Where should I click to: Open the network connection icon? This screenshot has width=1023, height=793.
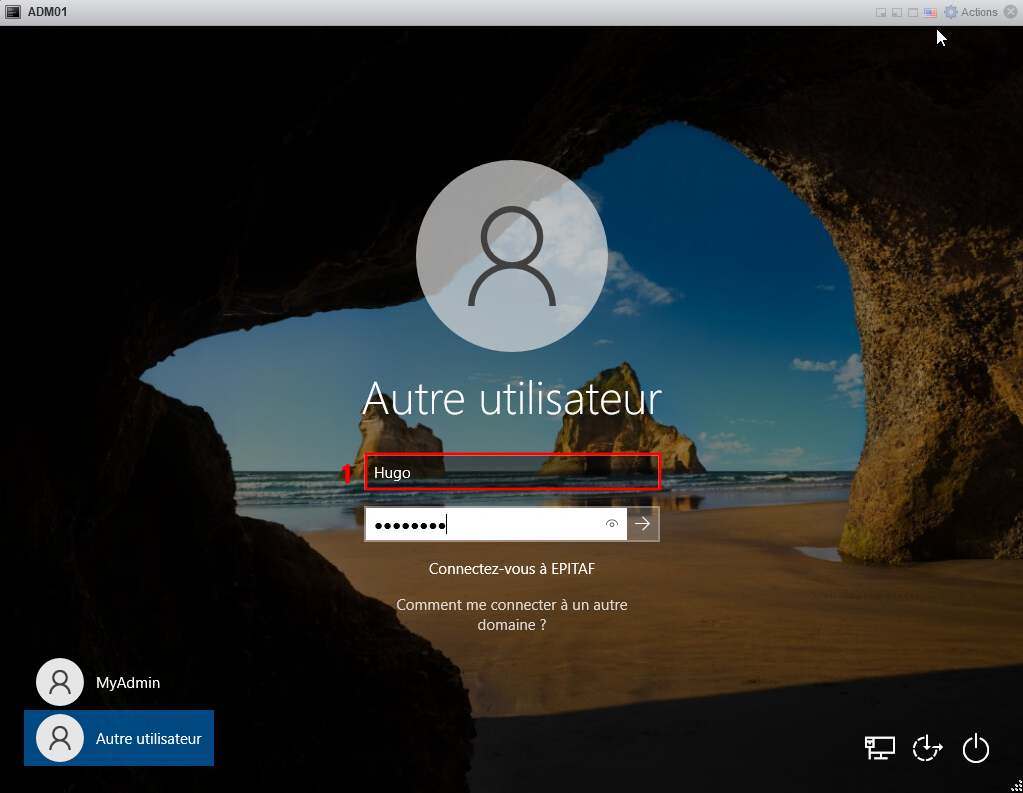(880, 748)
